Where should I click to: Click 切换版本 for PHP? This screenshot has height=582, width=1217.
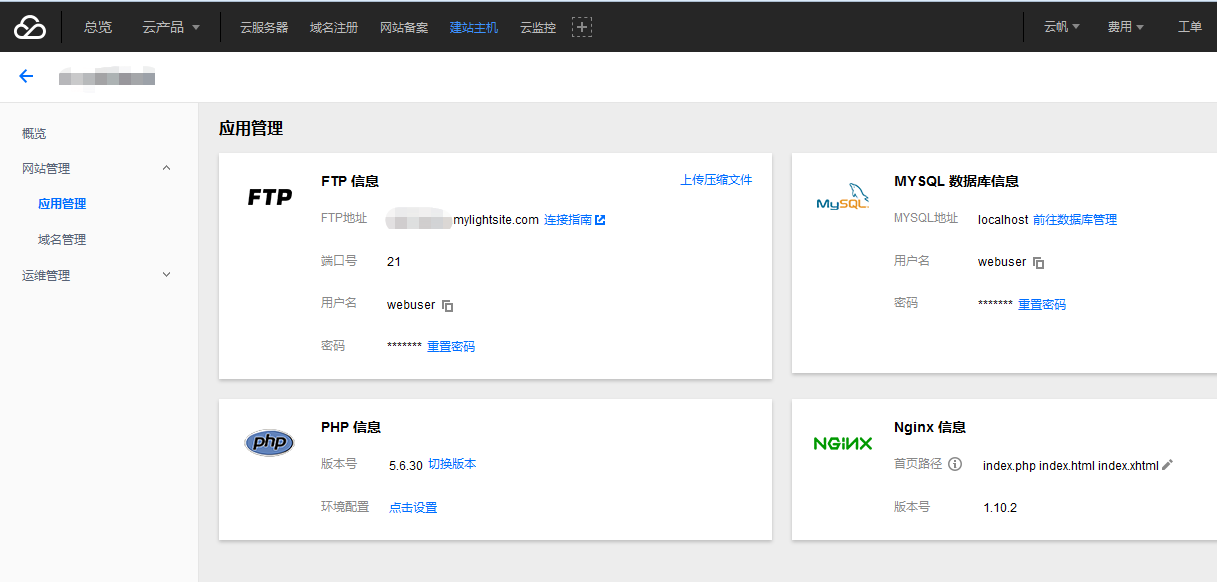click(x=452, y=464)
